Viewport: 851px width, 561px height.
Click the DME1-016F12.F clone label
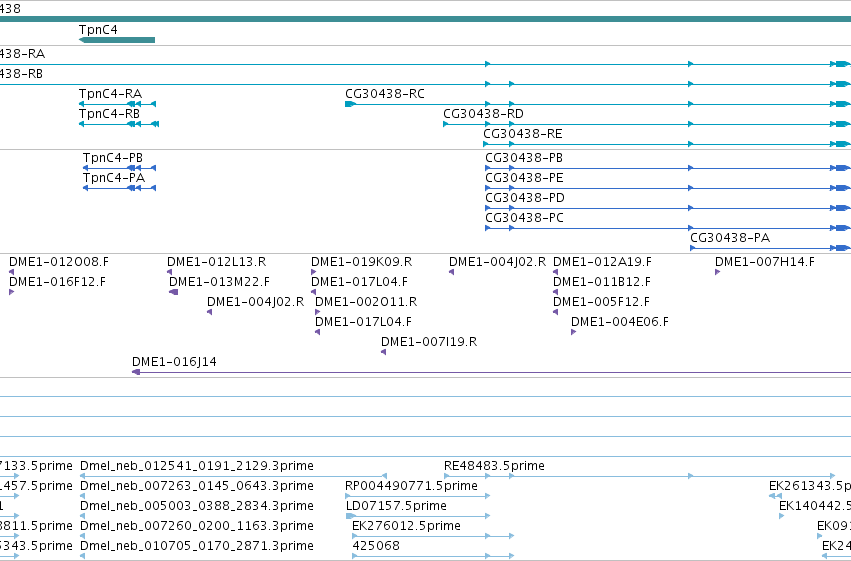[58, 282]
